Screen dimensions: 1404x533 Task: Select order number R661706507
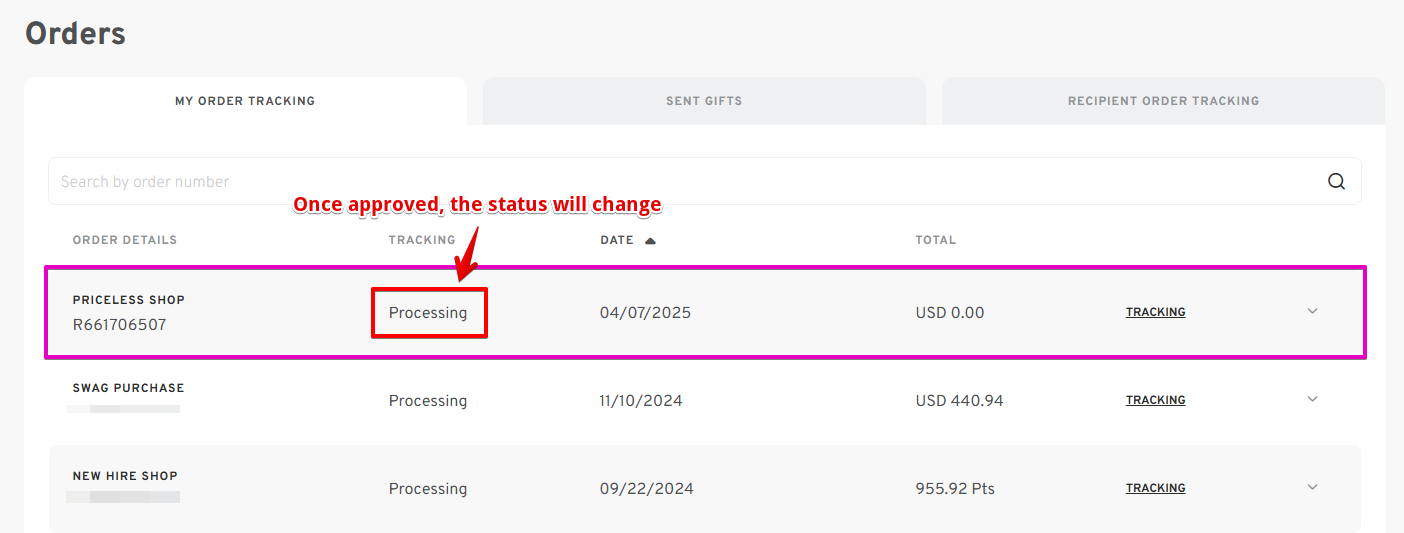click(120, 325)
